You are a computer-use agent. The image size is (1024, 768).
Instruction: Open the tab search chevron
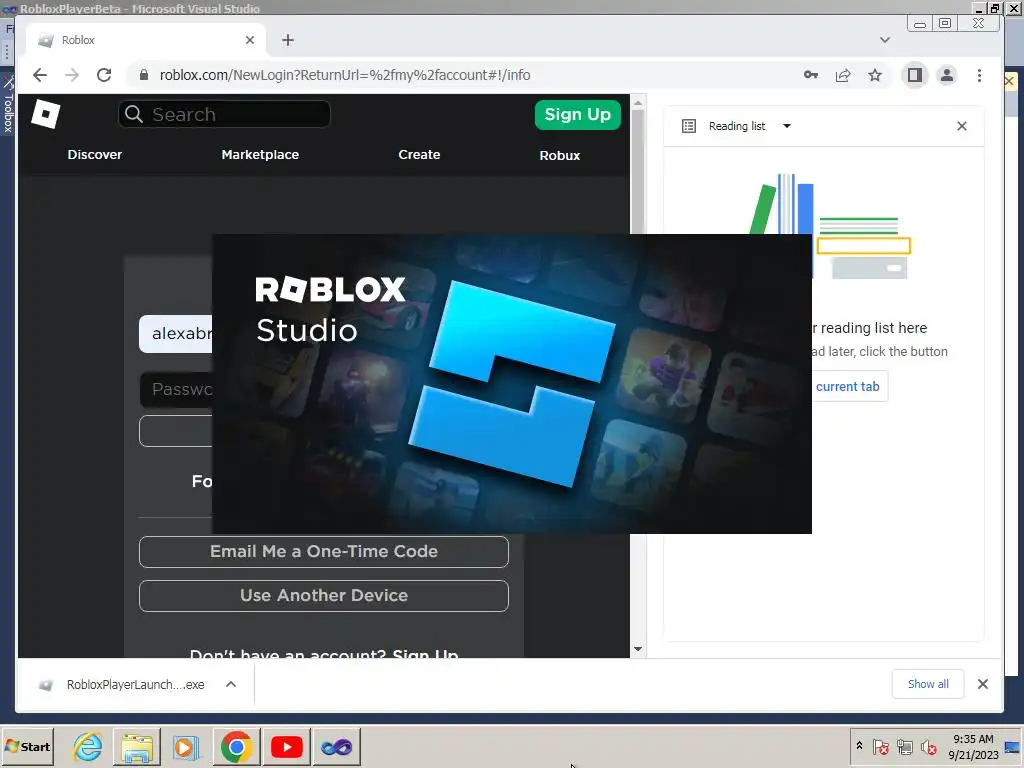(885, 40)
